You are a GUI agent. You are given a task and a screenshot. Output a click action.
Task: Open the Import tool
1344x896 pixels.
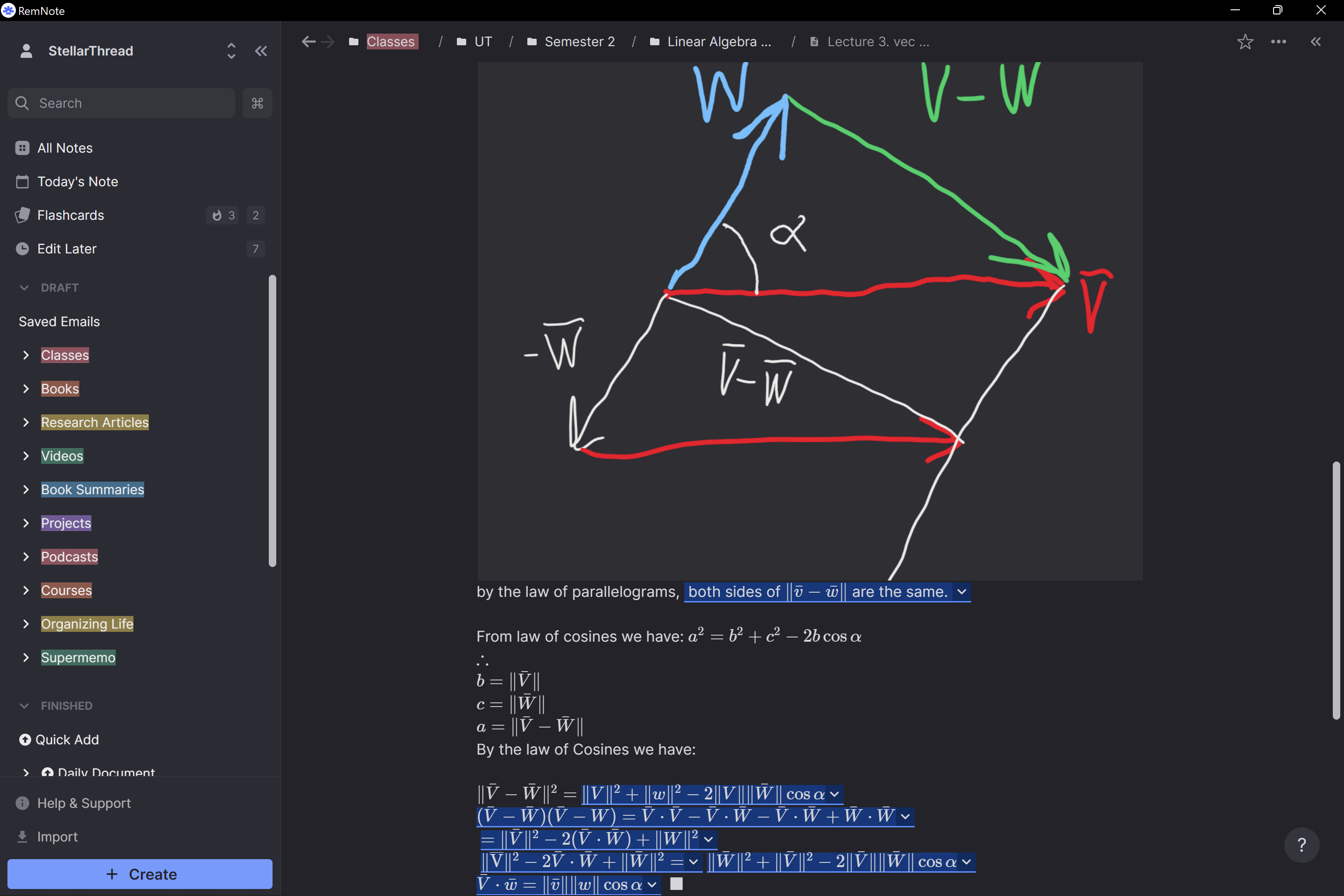pyautogui.click(x=56, y=836)
